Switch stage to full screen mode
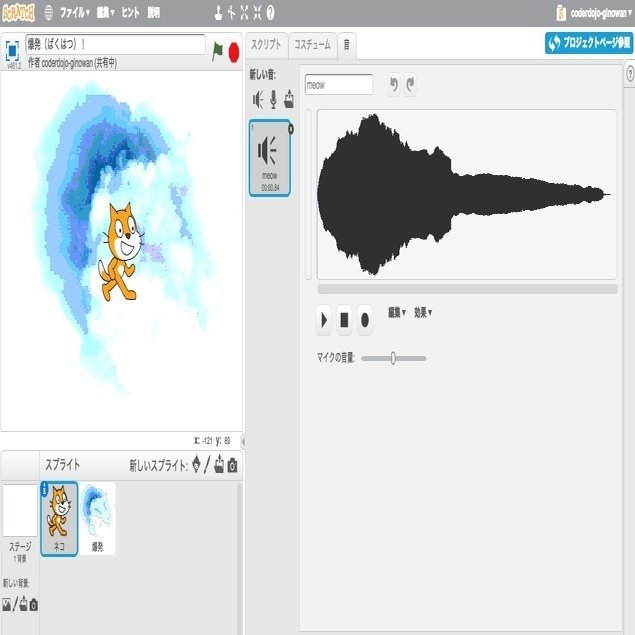 click(x=12, y=51)
